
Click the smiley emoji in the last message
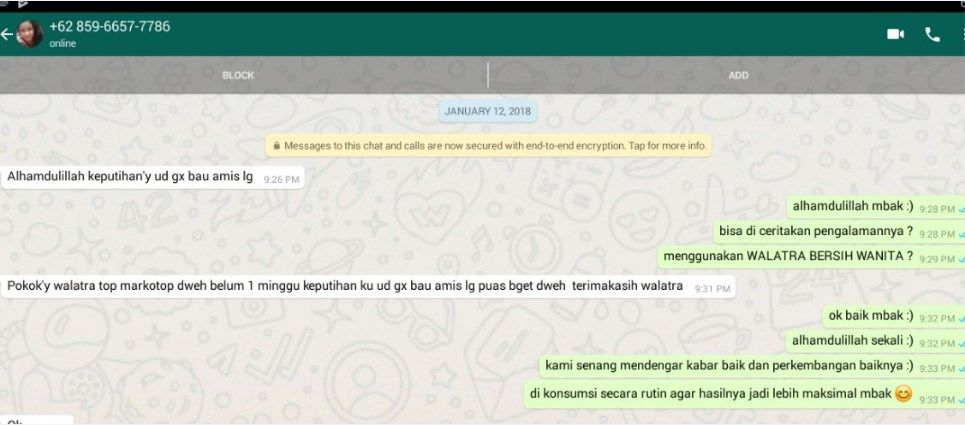[903, 394]
